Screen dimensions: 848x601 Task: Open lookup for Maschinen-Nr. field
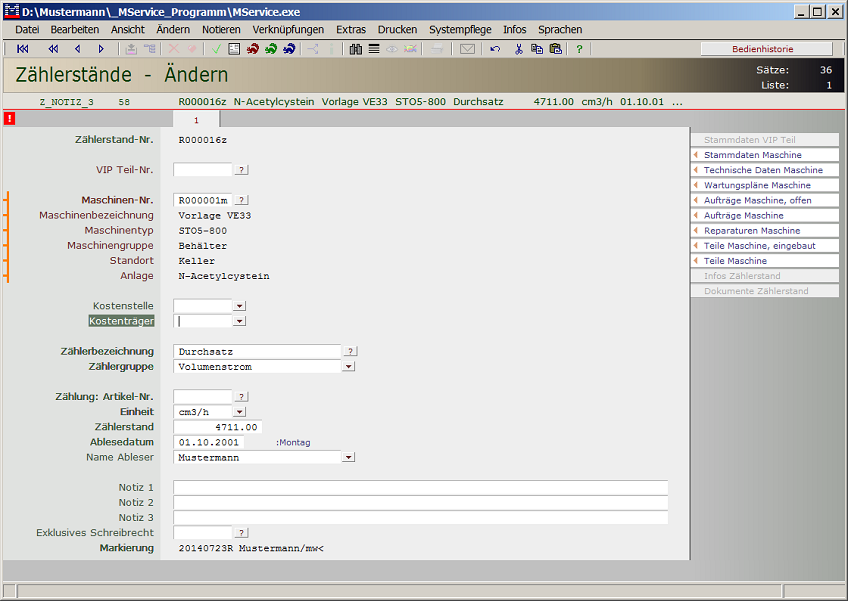242,200
